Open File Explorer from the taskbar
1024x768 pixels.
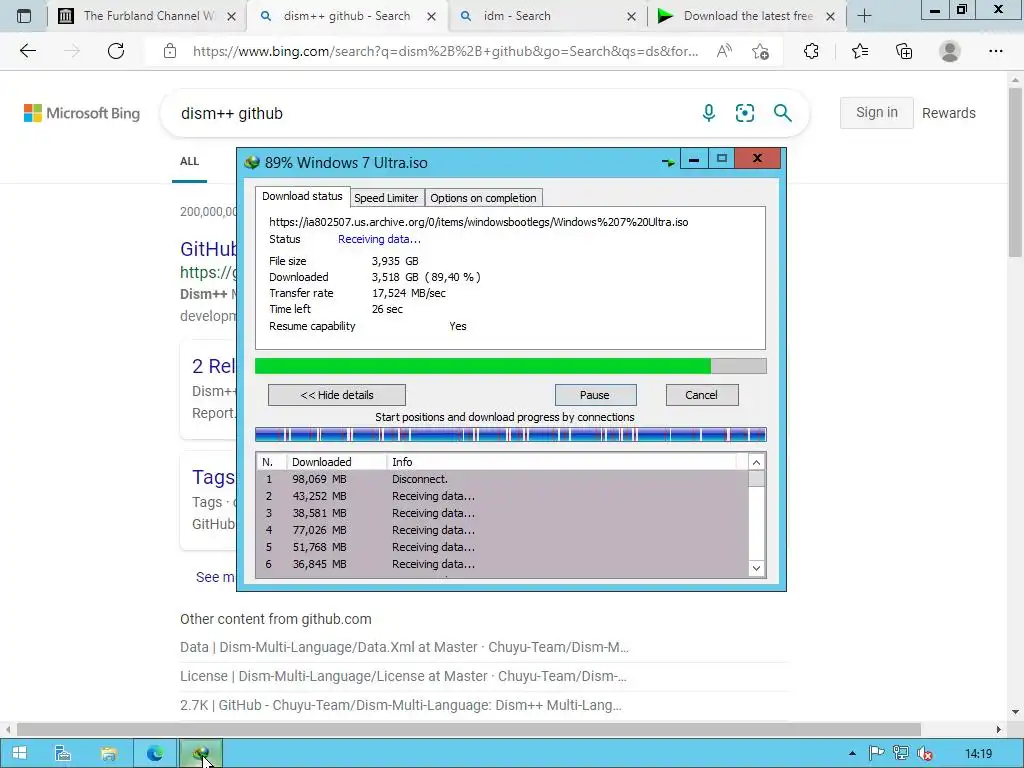click(x=108, y=753)
